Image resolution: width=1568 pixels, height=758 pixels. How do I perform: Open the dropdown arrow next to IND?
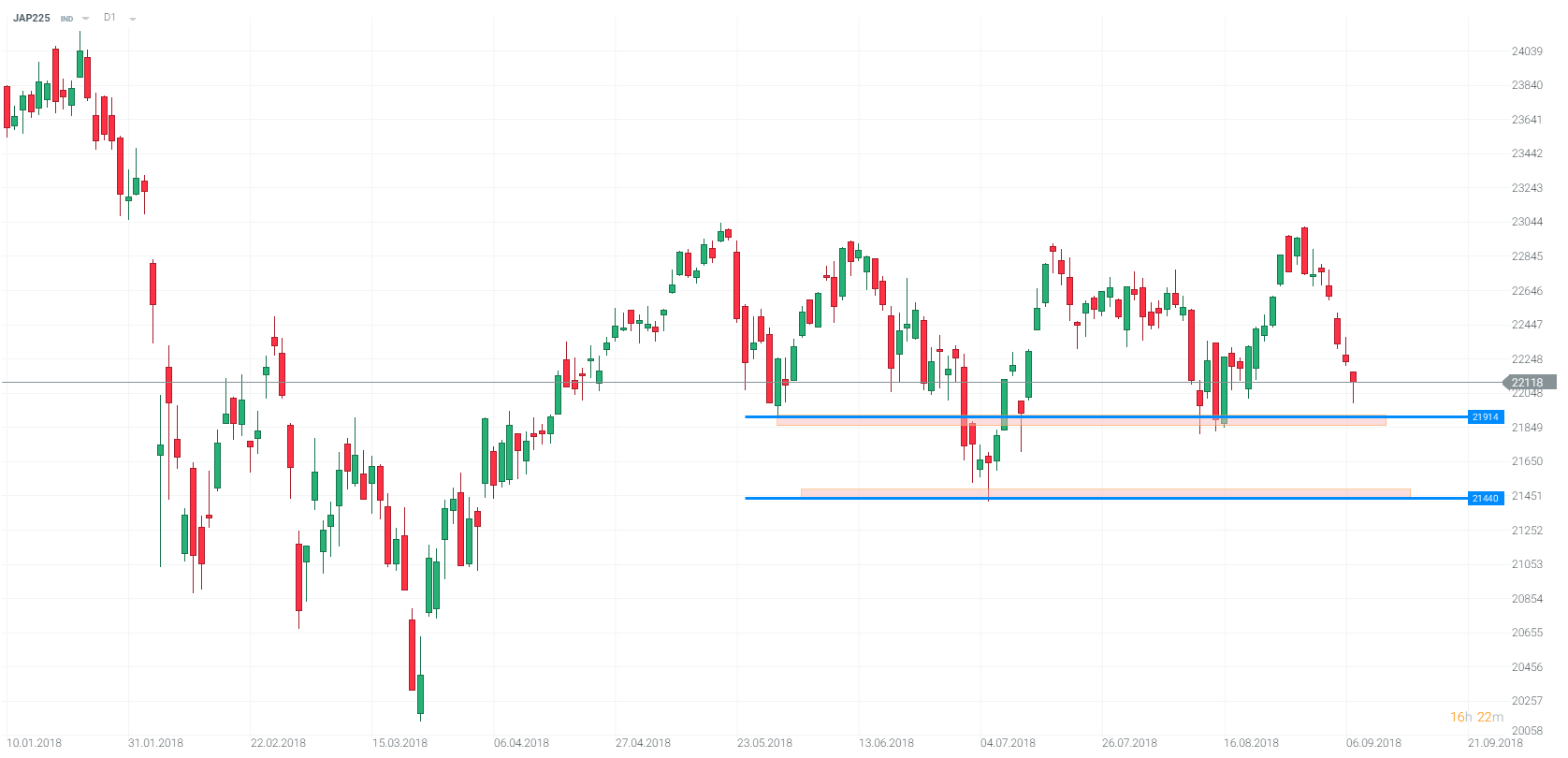point(86,19)
